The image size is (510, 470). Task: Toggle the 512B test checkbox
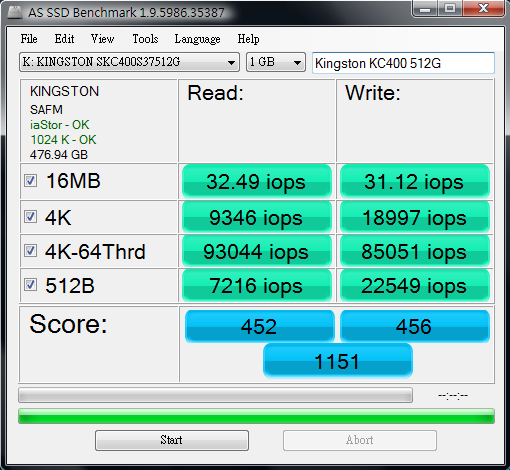click(x=30, y=285)
